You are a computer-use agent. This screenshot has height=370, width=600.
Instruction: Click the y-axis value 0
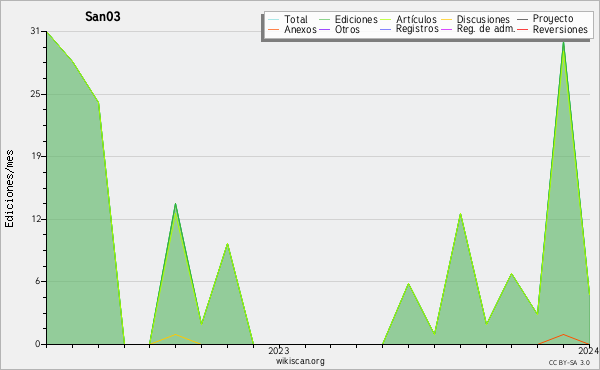(x=38, y=344)
